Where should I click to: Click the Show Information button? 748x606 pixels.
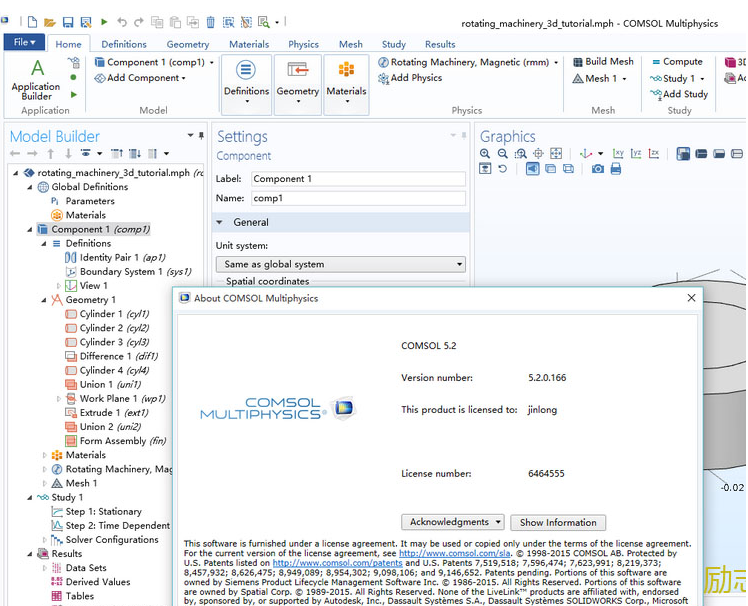(558, 522)
